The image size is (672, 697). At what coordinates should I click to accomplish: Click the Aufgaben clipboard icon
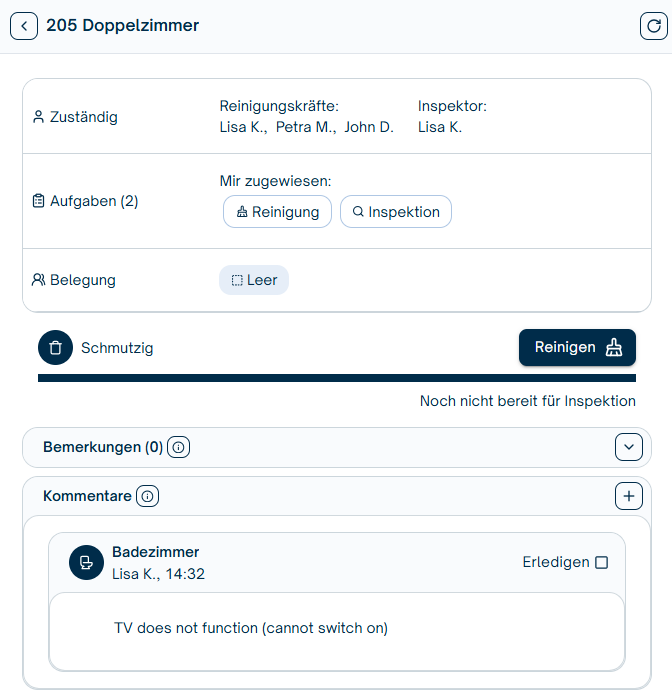[38, 201]
